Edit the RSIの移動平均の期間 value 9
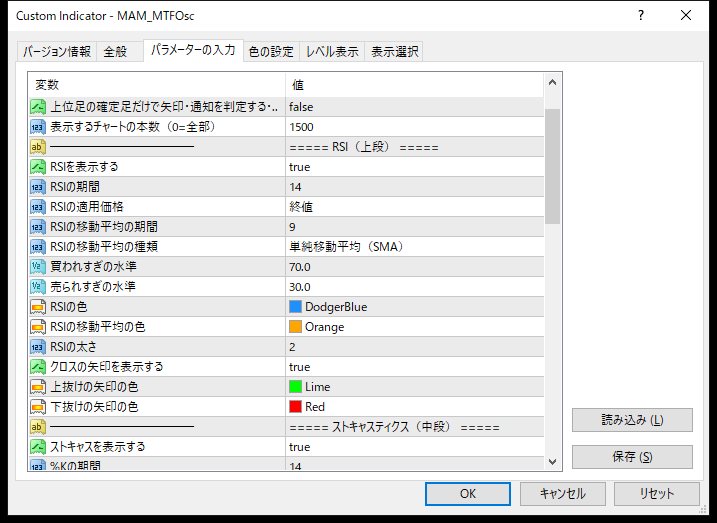Image resolution: width=717 pixels, height=523 pixels. pyautogui.click(x=415, y=227)
